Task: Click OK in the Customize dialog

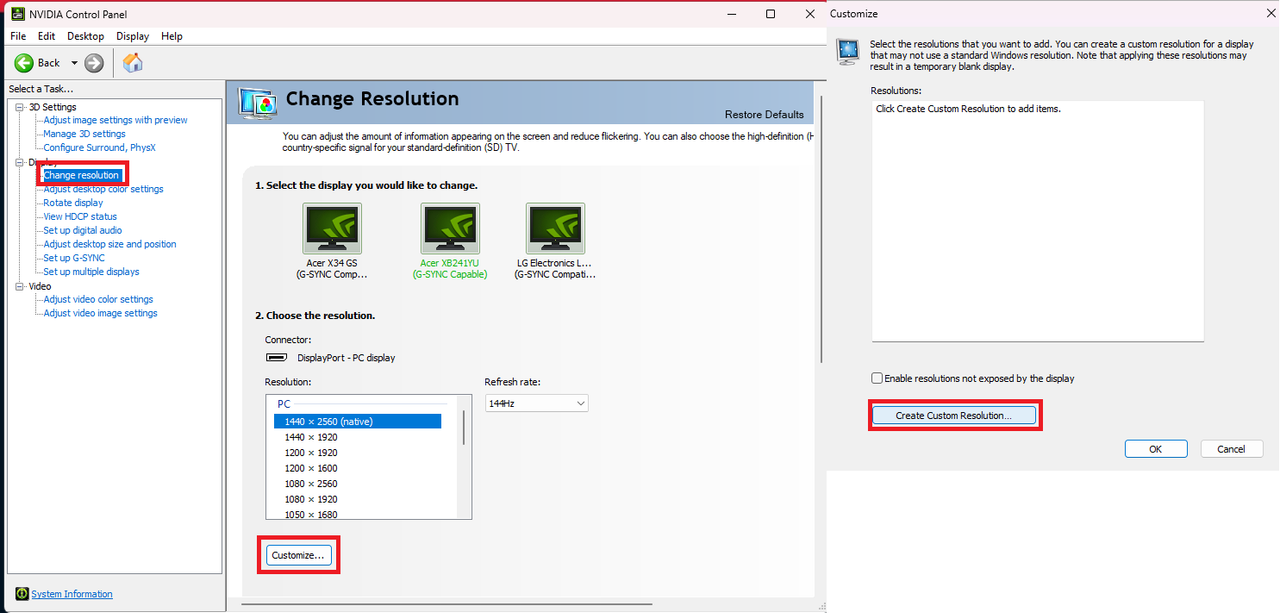Action: tap(1155, 449)
